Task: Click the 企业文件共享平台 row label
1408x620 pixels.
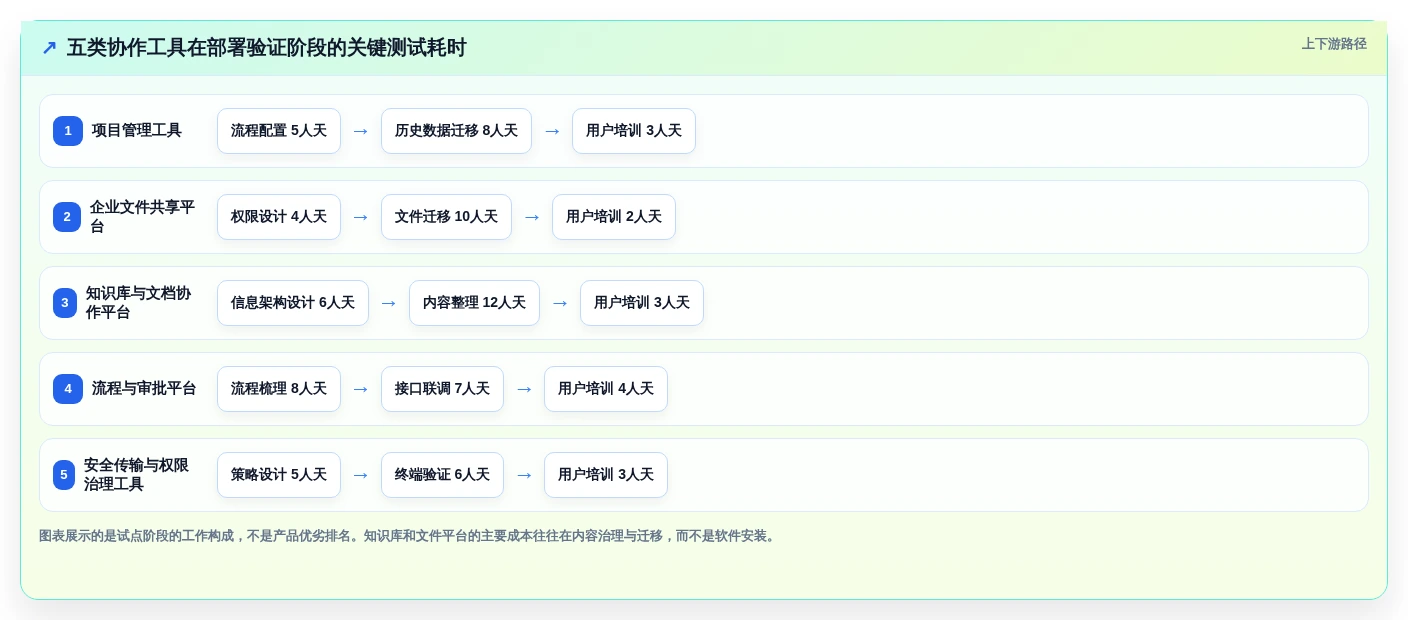Action: 143,217
